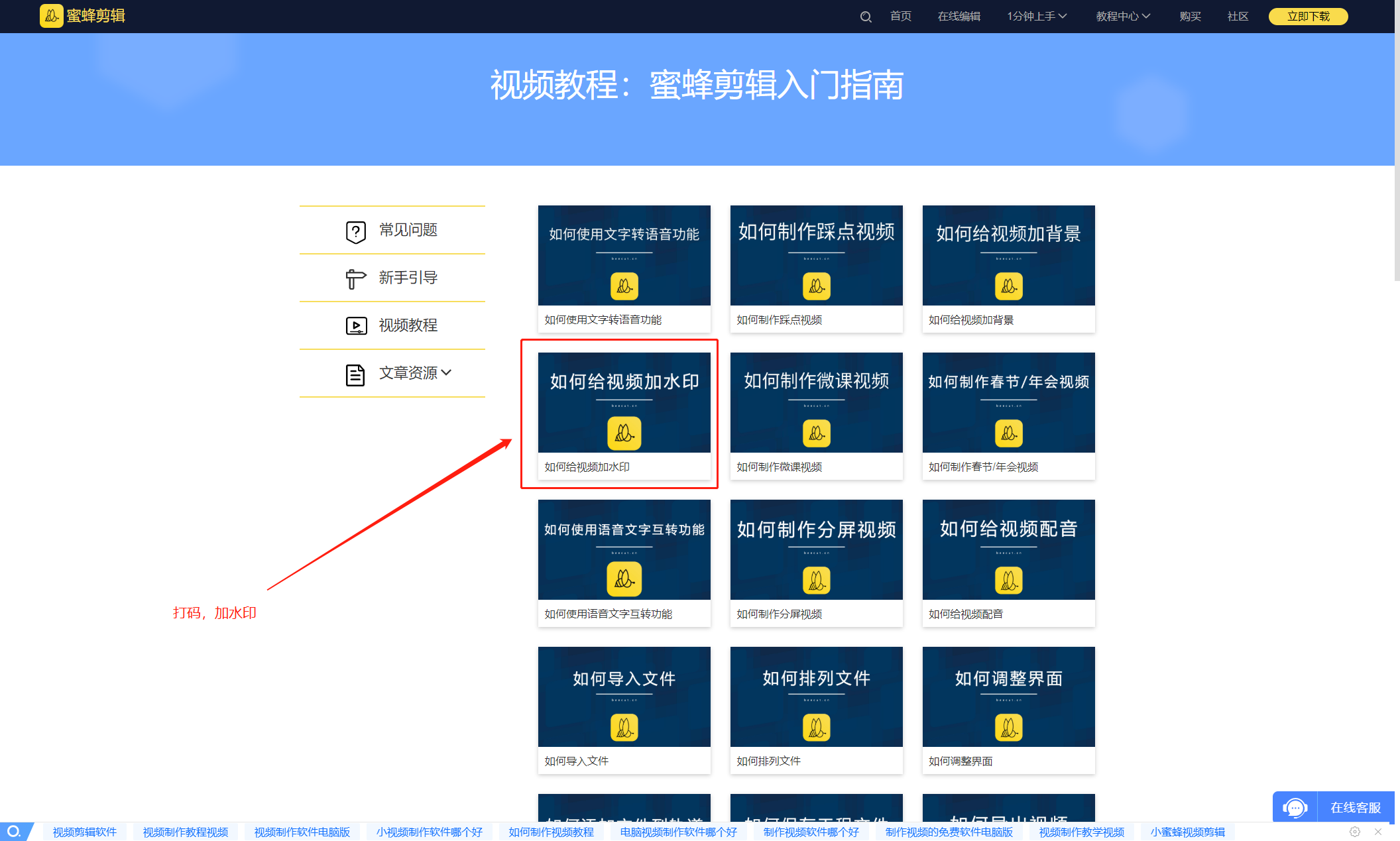Click the 常见问题 question mark icon

(356, 231)
